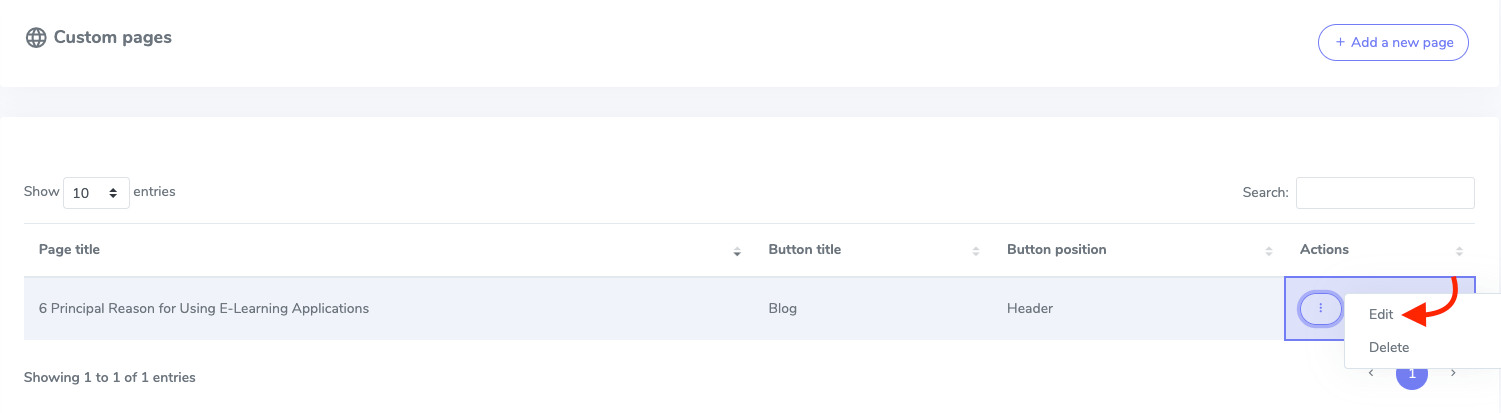Click the Custom pages heading text

tap(112, 38)
